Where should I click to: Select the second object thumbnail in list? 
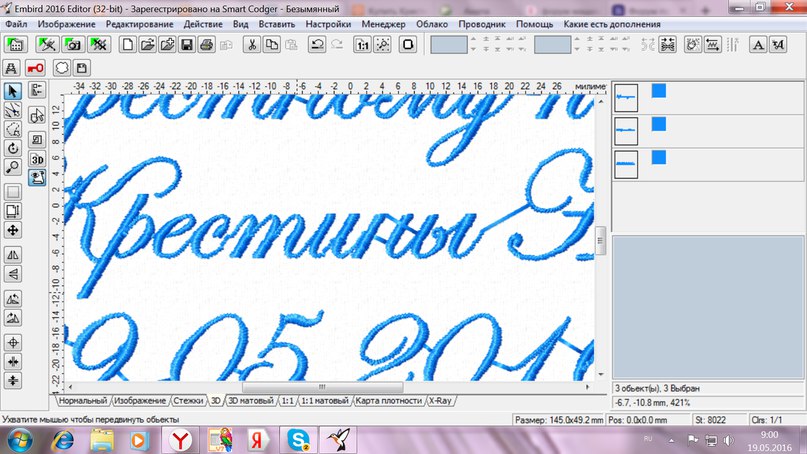(626, 130)
